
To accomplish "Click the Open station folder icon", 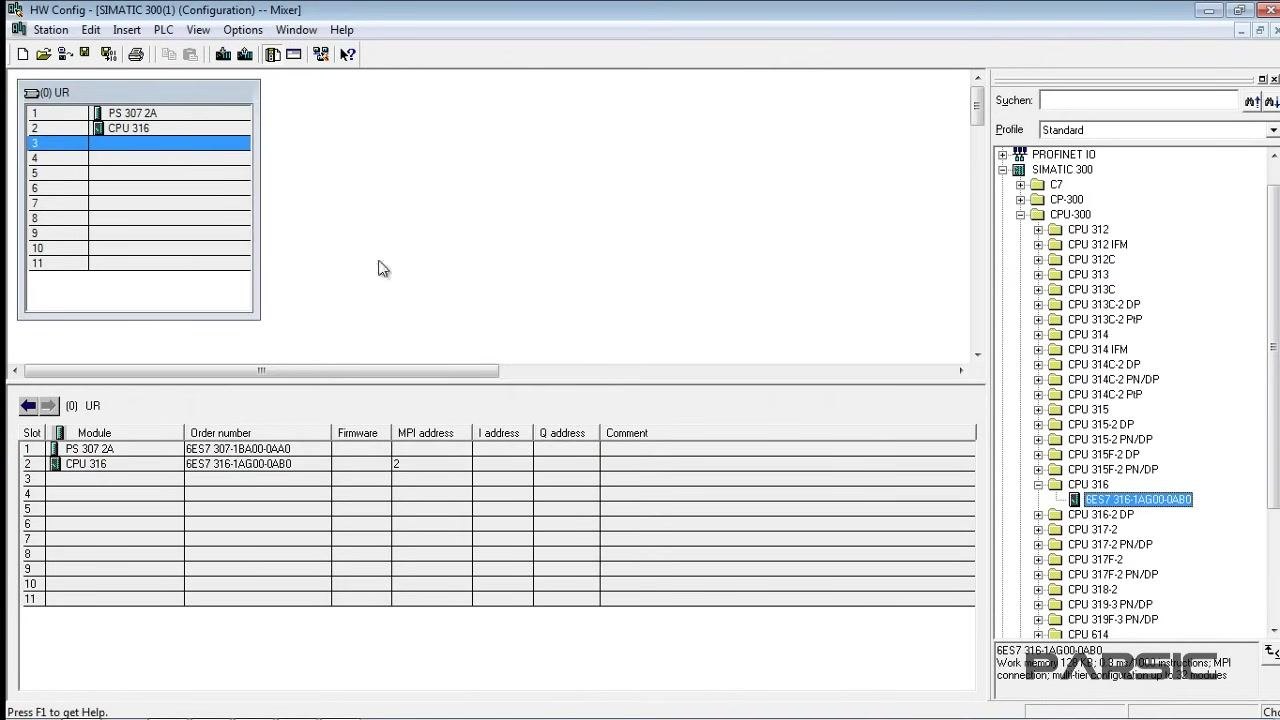I will (43, 54).
